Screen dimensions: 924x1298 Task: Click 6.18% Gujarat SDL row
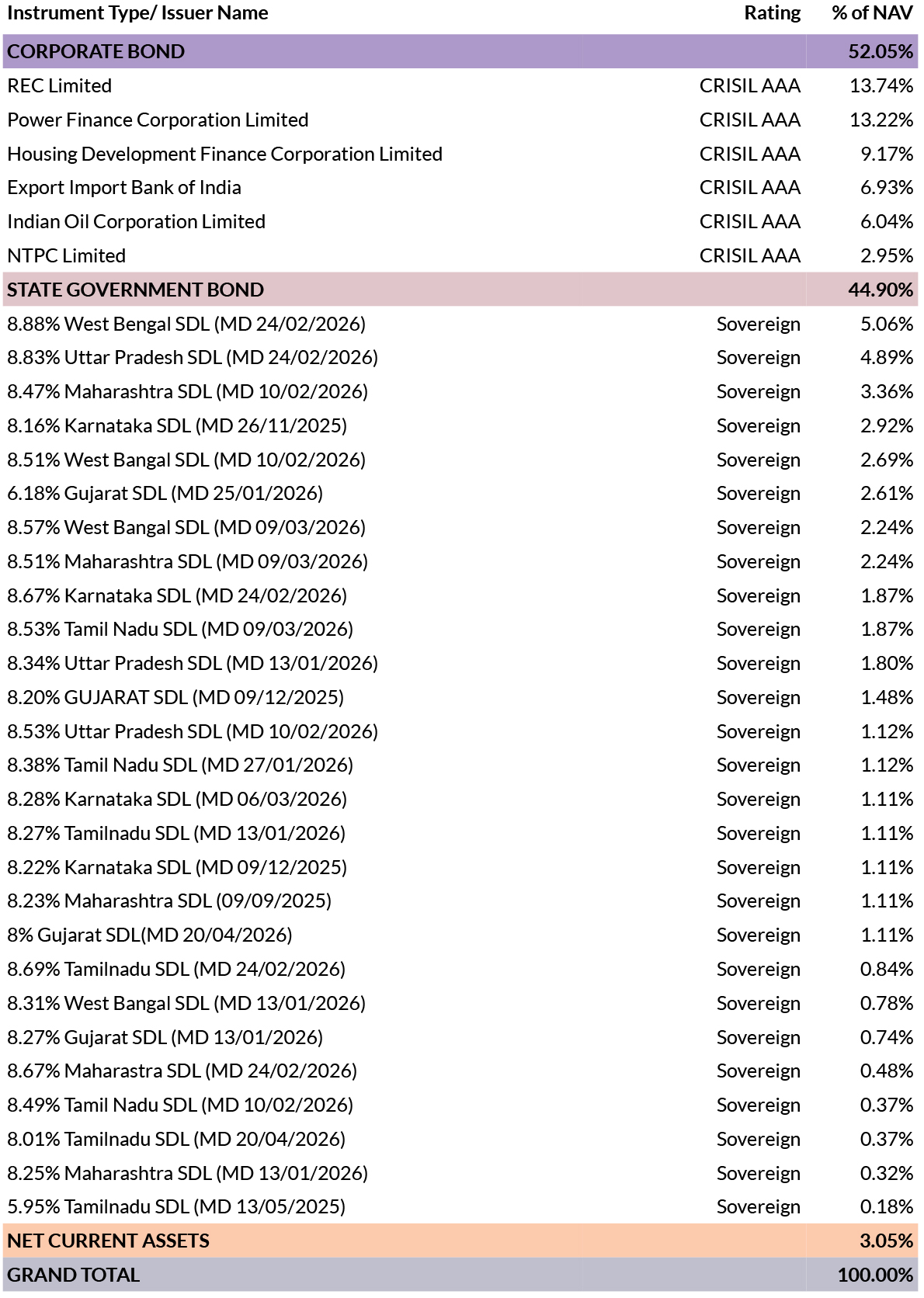point(460,493)
